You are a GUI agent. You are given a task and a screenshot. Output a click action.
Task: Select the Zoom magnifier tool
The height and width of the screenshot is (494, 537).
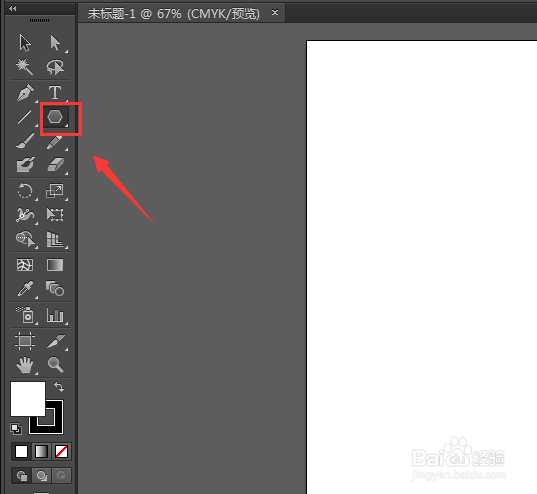pos(55,364)
